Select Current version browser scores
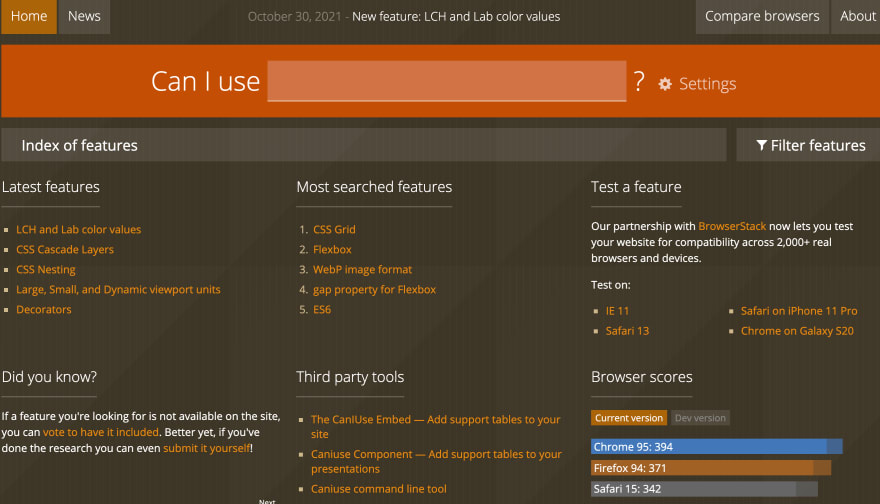880x504 pixels. tap(629, 418)
